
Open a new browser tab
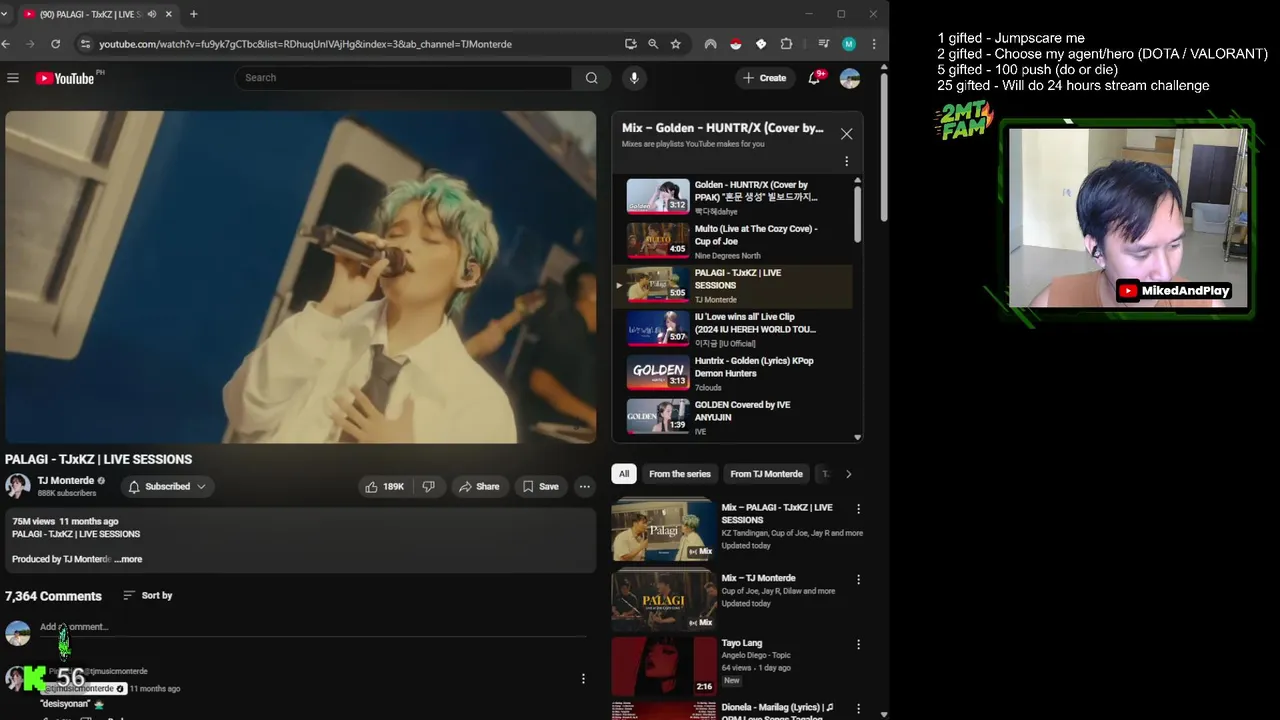point(193,14)
